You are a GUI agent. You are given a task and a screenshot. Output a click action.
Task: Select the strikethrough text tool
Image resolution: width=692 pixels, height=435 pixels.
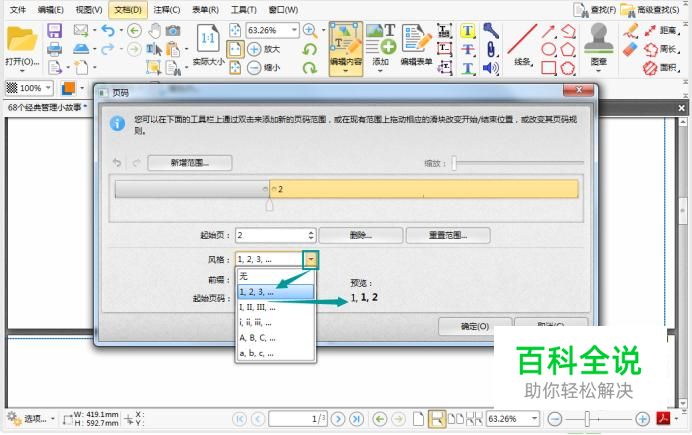point(468,49)
